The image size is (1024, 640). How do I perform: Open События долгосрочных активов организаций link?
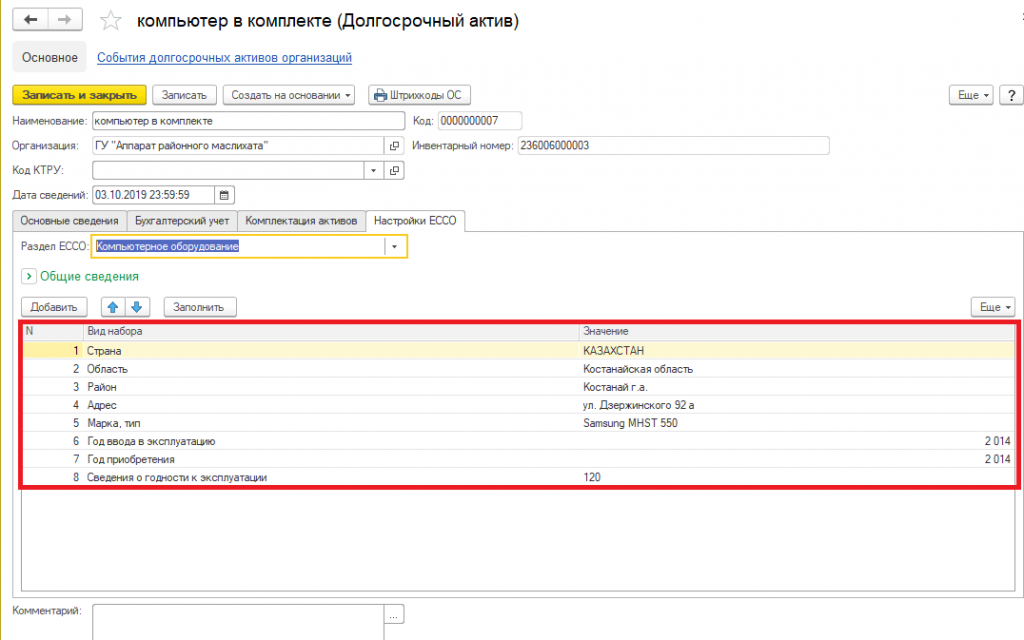click(224, 58)
